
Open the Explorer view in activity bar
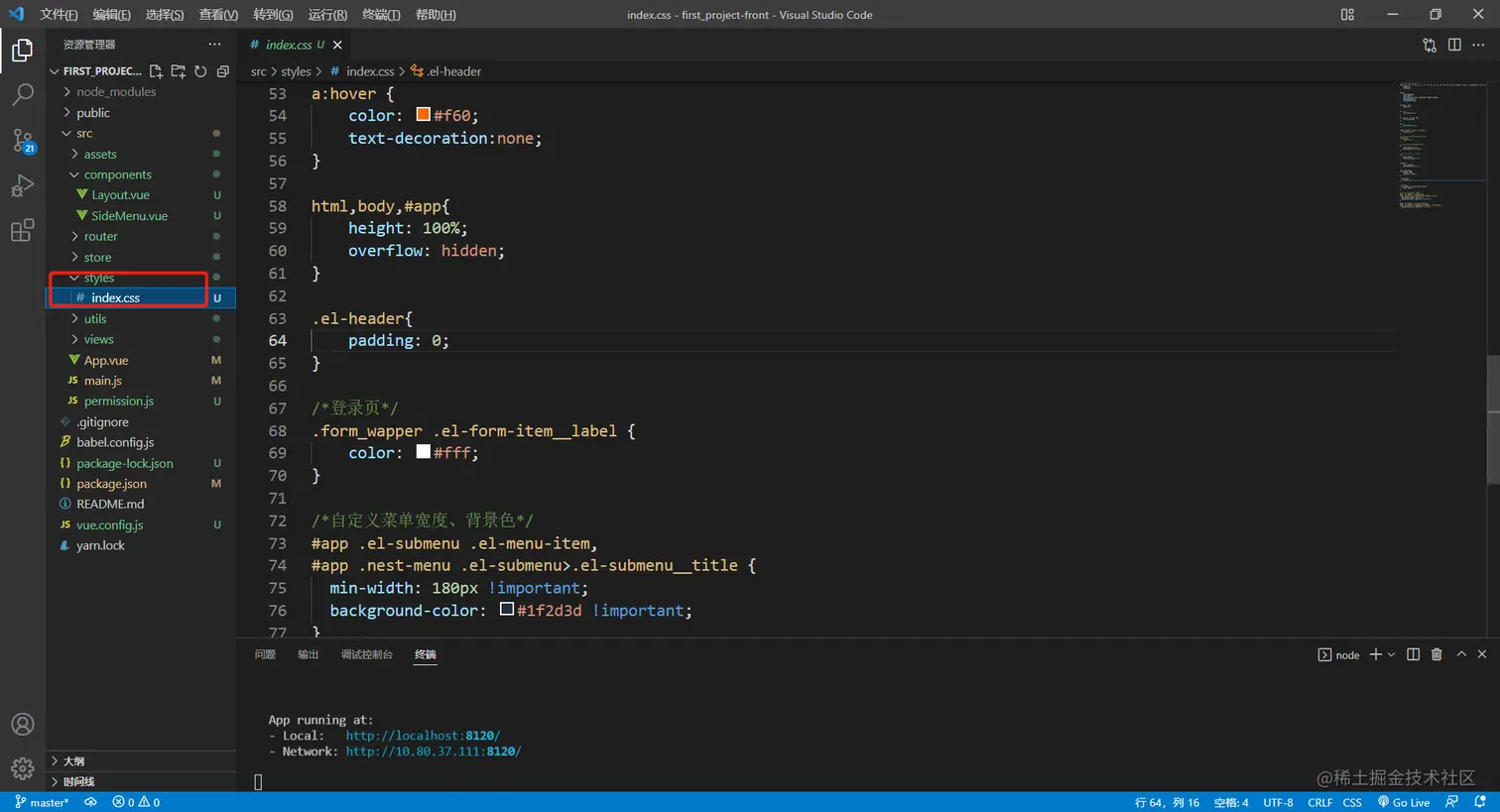tap(22, 50)
